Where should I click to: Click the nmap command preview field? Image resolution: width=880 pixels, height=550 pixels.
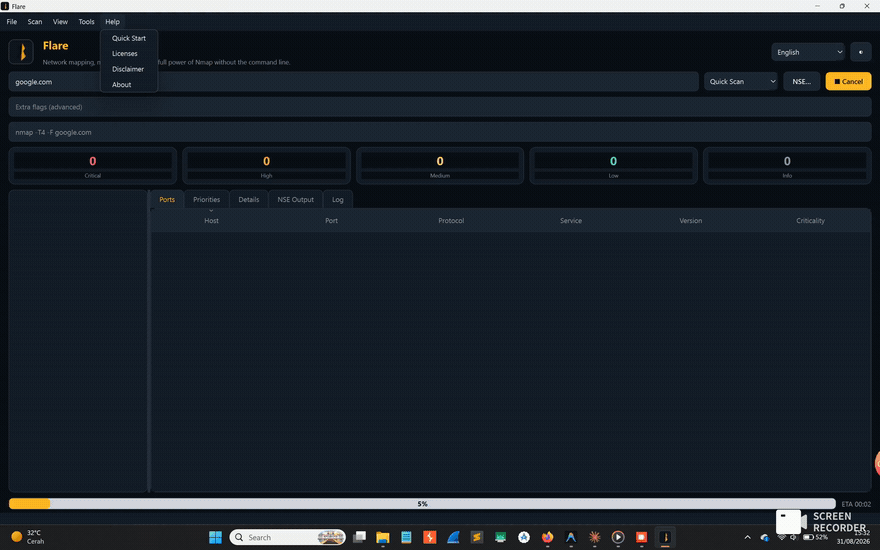tap(439, 132)
